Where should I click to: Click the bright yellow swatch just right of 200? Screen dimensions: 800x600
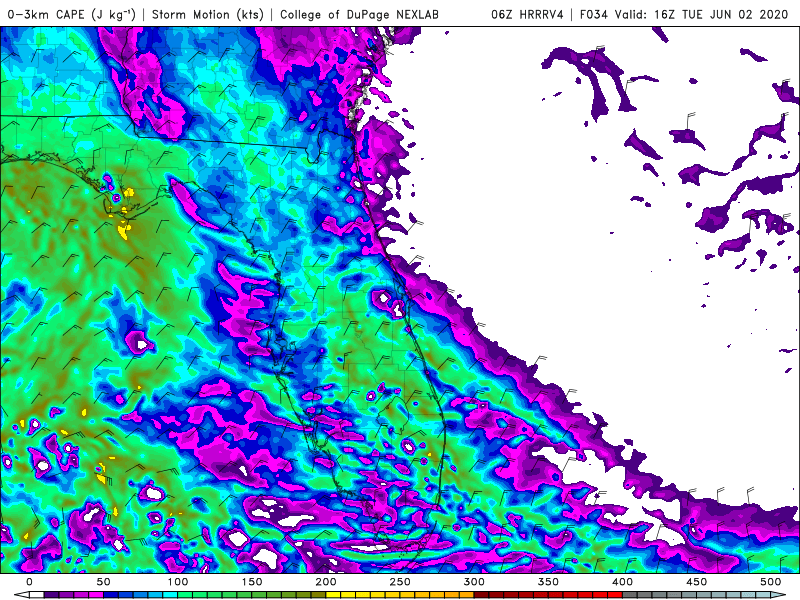click(x=333, y=595)
